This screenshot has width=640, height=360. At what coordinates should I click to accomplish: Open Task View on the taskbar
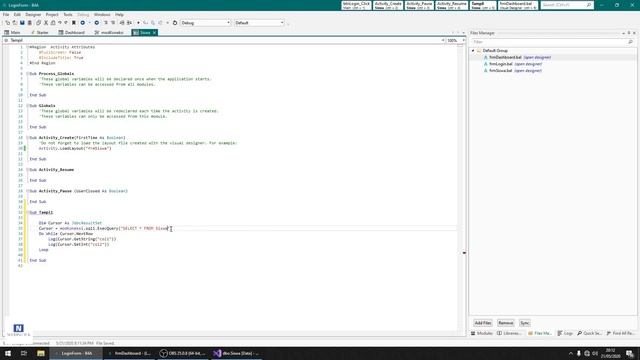point(24,353)
